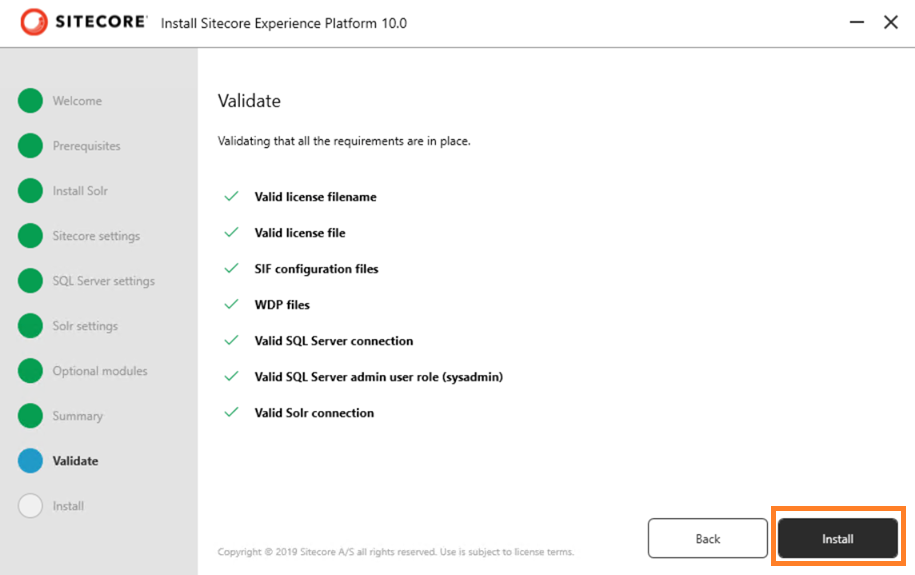The height and width of the screenshot is (575, 915).
Task: Open the Optional modules step label
Action: [100, 371]
